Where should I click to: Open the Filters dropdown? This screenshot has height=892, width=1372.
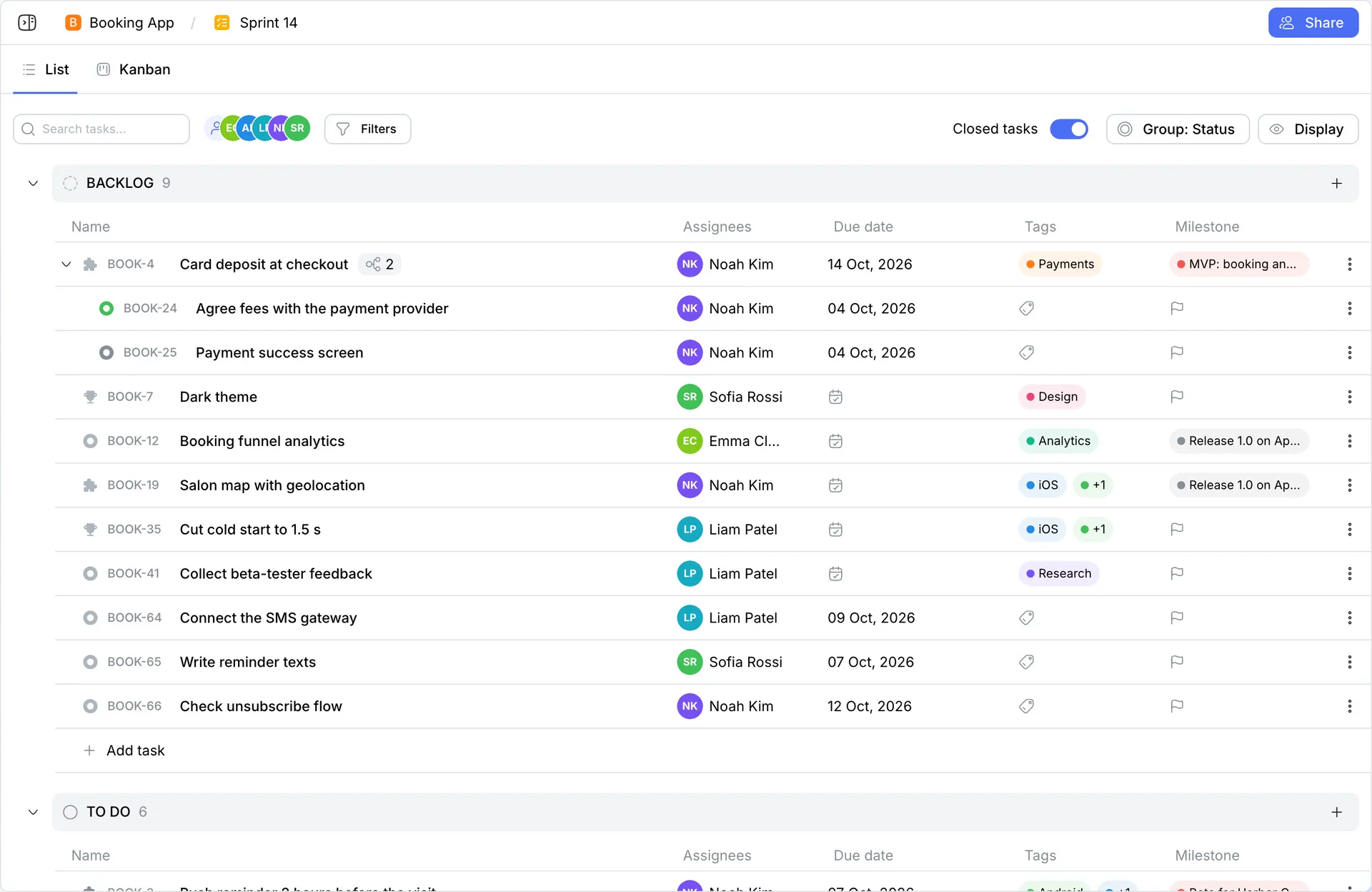[367, 129]
